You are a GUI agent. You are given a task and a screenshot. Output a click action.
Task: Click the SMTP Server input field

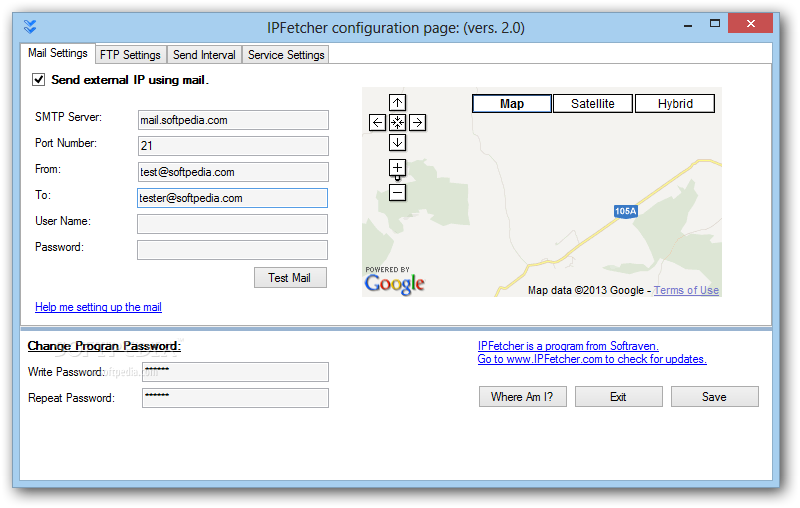[x=233, y=120]
